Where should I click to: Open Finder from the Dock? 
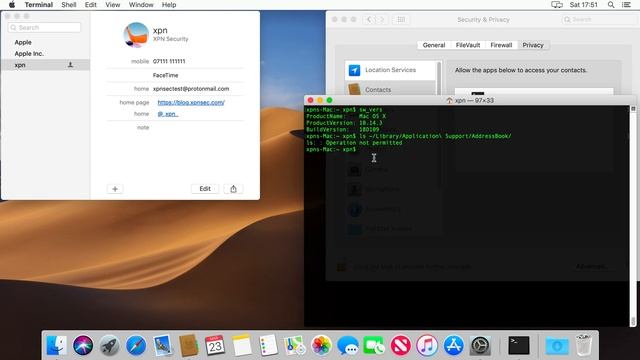pyautogui.click(x=56, y=346)
